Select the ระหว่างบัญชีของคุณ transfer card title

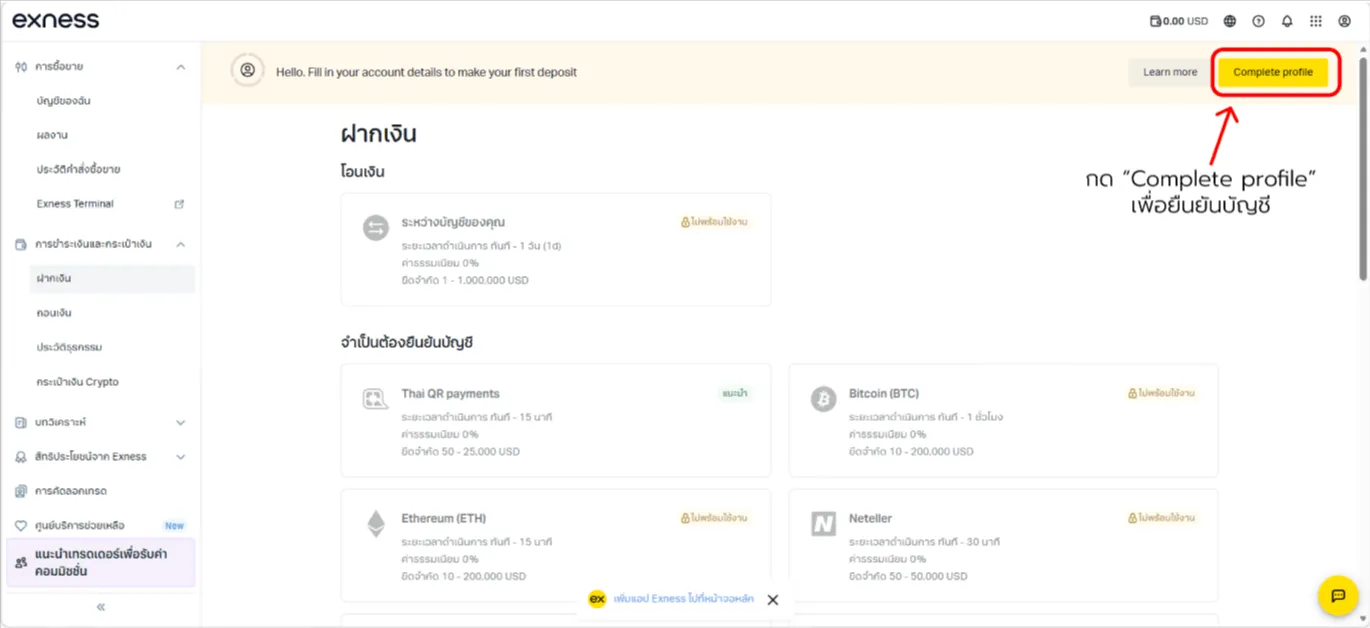click(x=453, y=222)
